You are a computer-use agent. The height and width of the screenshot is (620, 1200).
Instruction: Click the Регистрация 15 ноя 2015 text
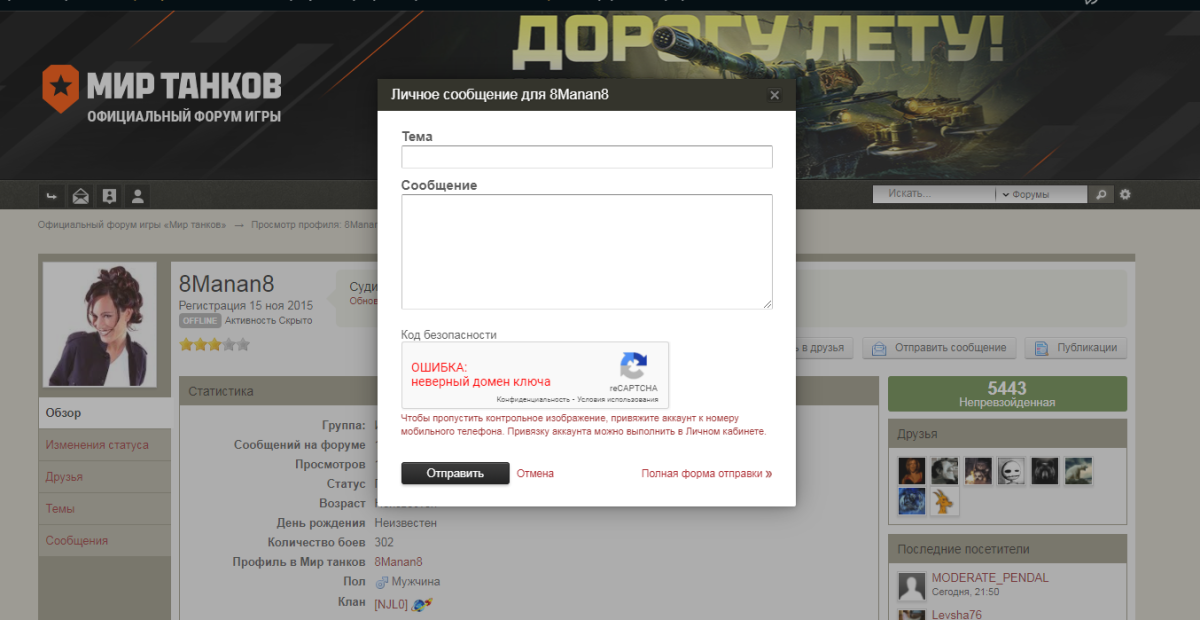point(246,305)
